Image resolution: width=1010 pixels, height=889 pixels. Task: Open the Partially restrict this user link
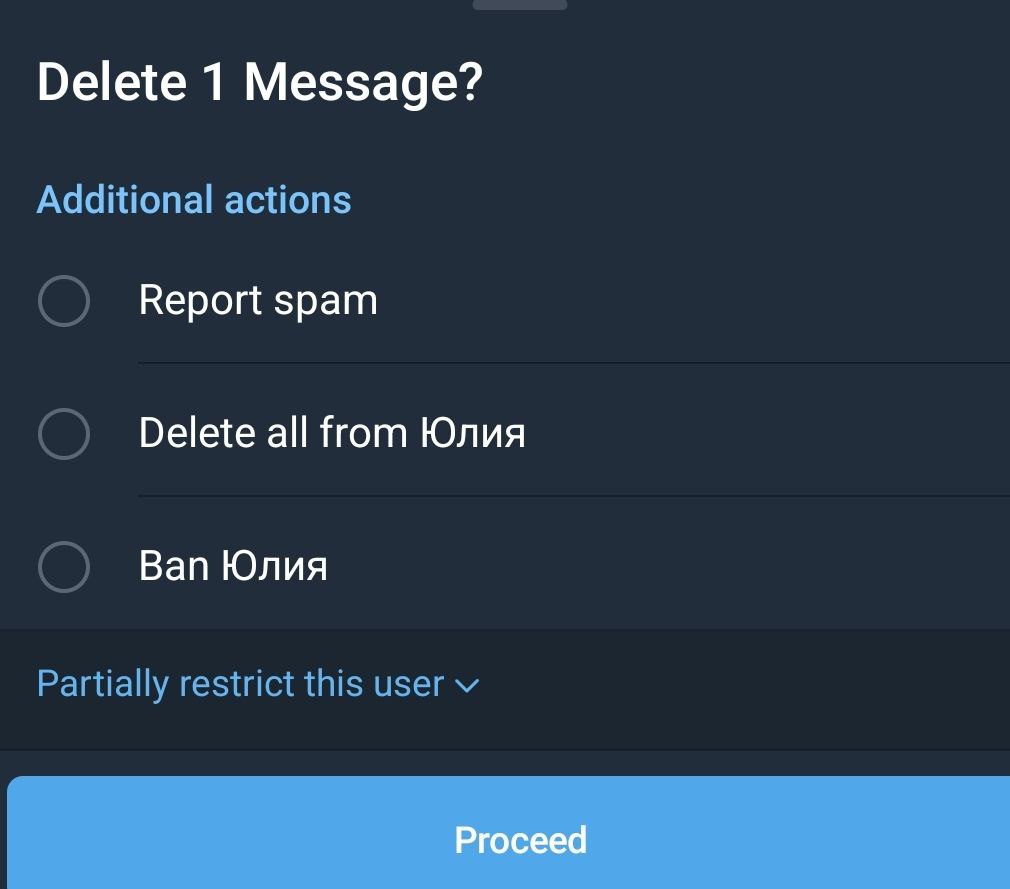[240, 684]
